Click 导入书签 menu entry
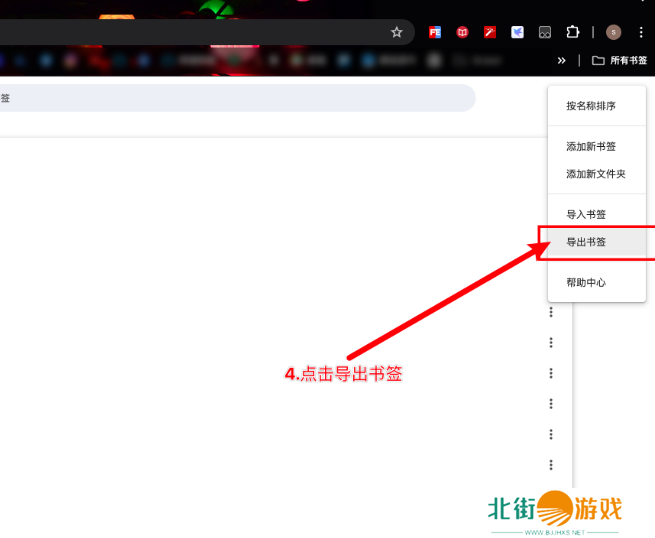The width and height of the screenshot is (655, 538). 586,214
